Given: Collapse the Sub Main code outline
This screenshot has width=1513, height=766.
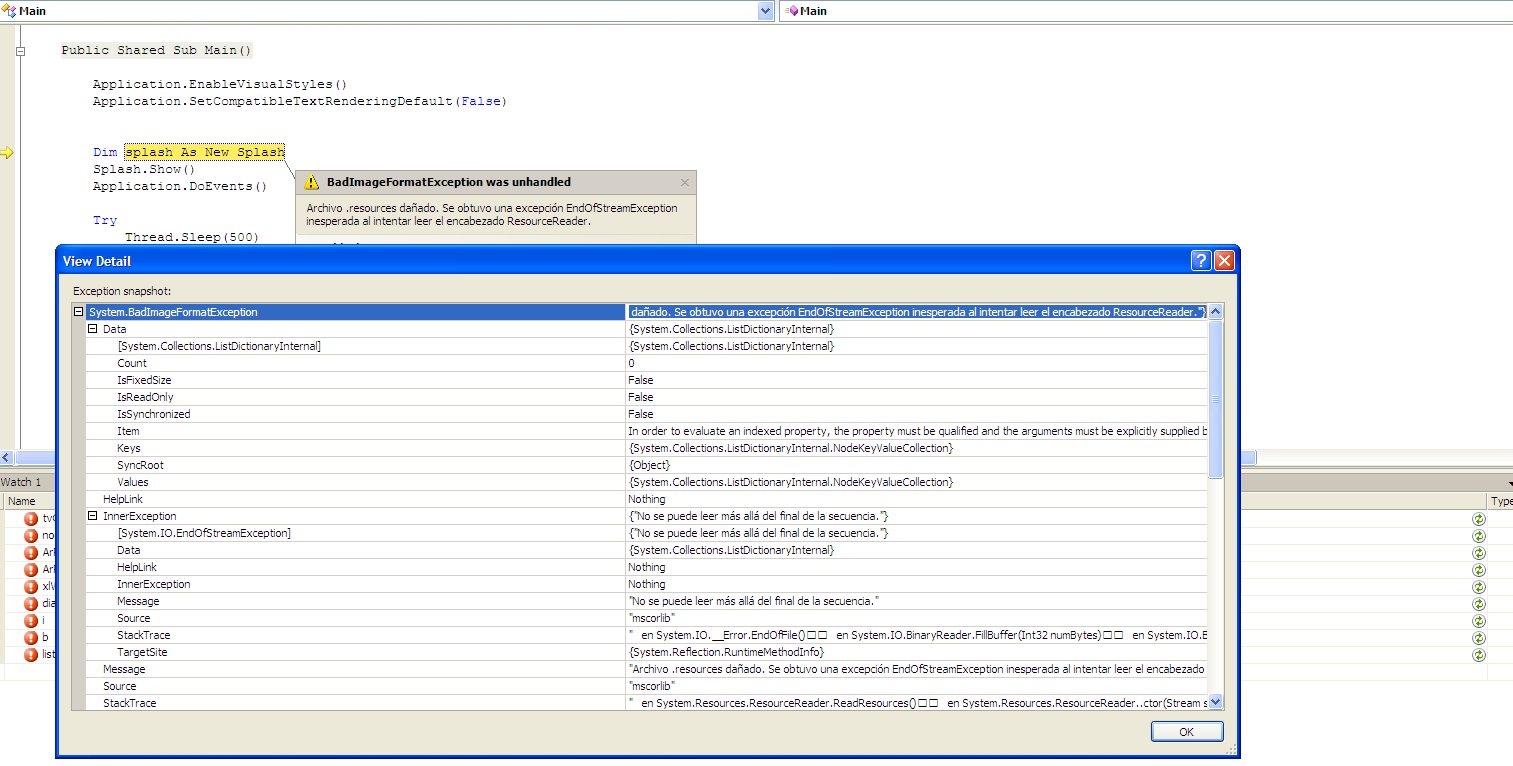Looking at the screenshot, I should click(x=20, y=50).
